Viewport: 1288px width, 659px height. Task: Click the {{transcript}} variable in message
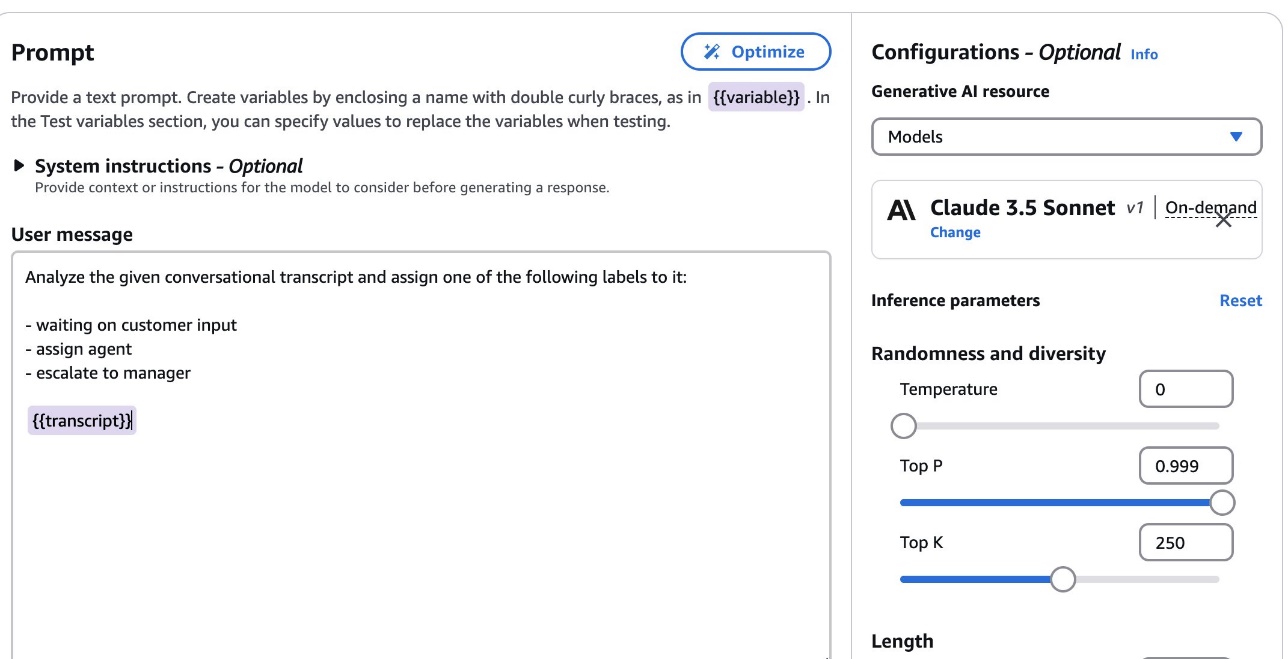[81, 420]
